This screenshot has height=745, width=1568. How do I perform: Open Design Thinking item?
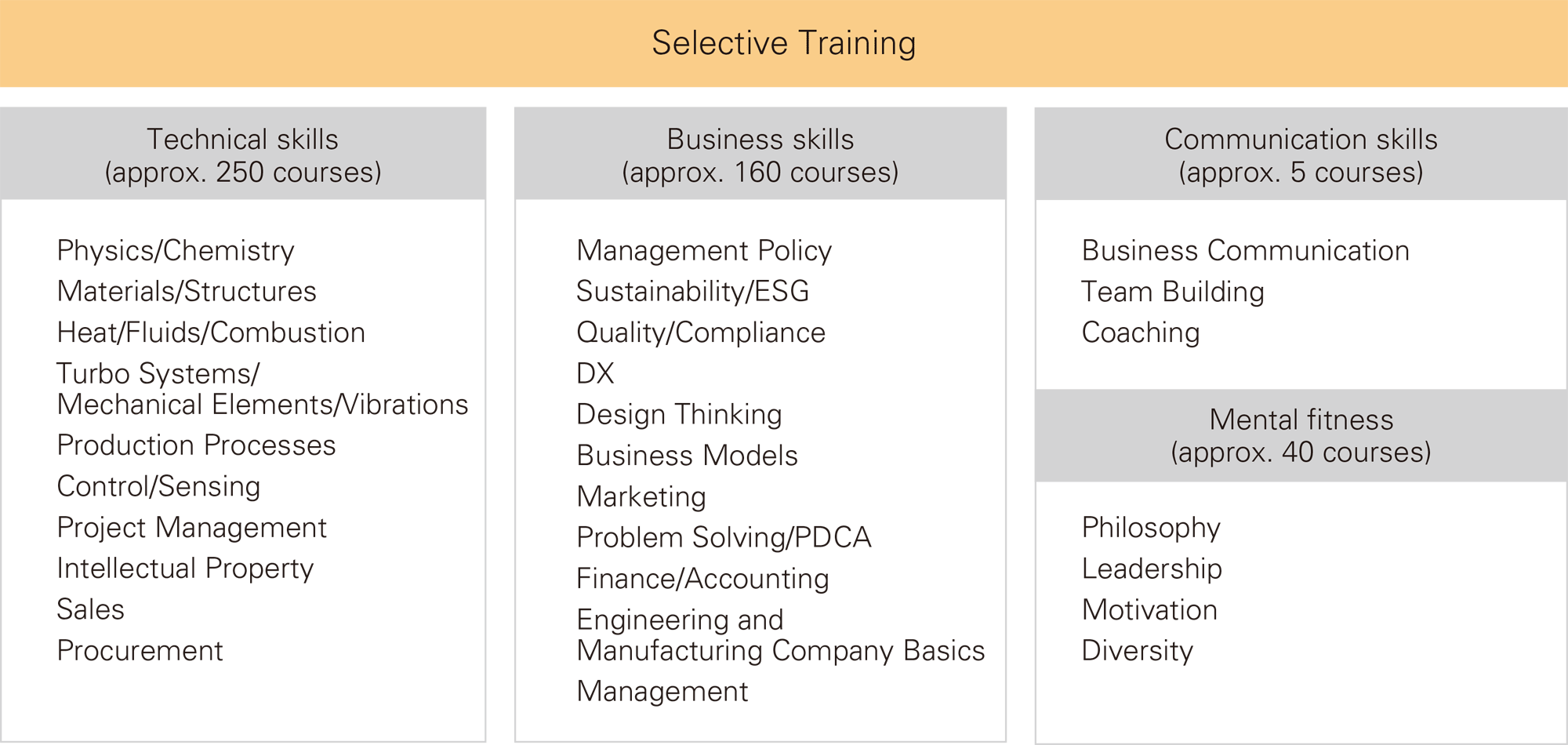point(679,415)
